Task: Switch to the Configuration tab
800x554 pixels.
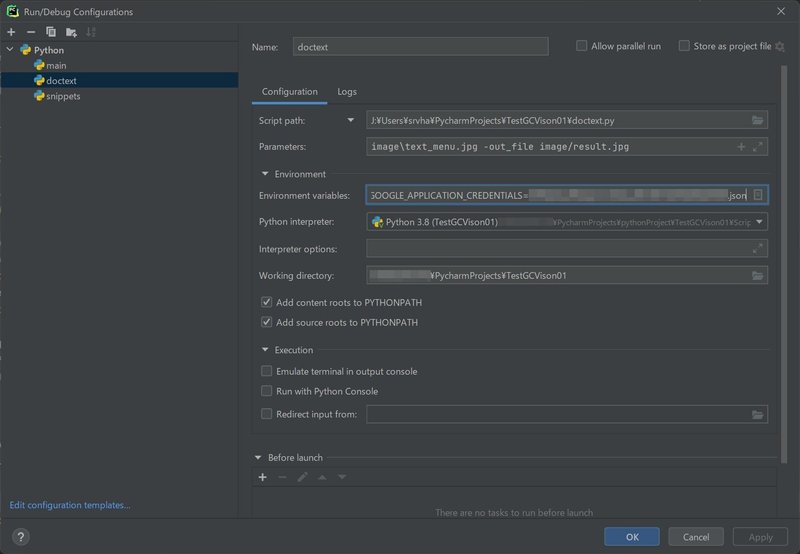Action: point(289,92)
